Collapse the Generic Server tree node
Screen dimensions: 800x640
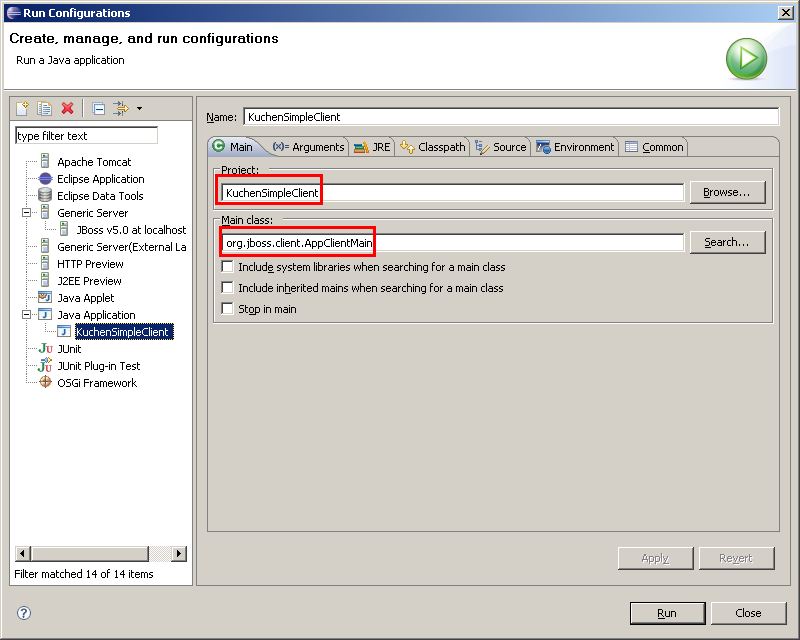coord(27,212)
